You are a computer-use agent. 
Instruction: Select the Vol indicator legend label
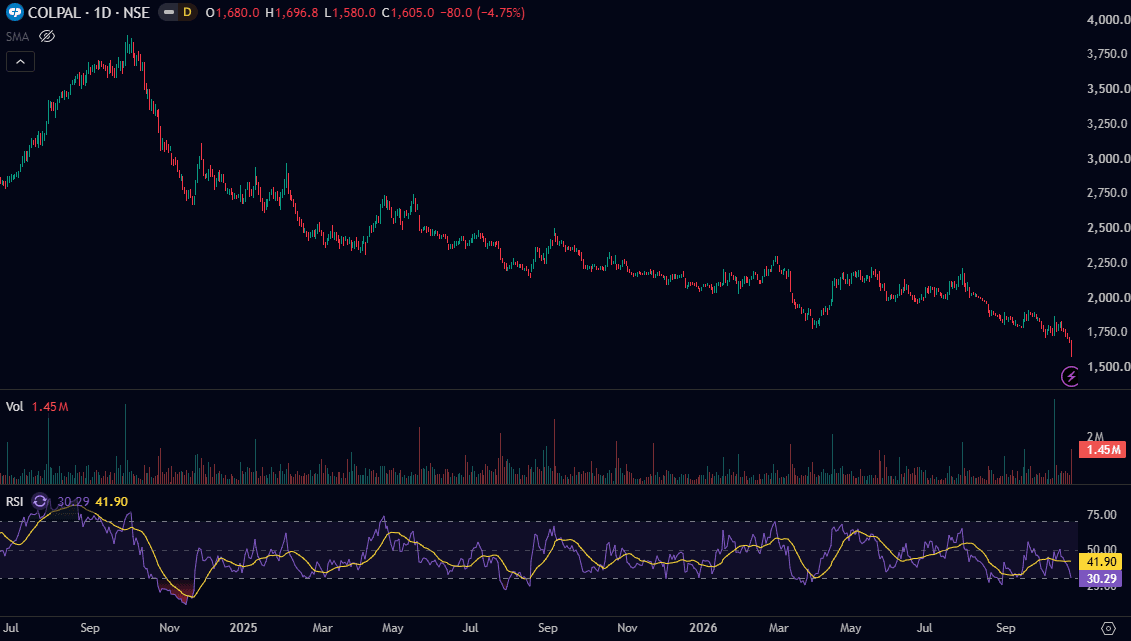coord(14,407)
